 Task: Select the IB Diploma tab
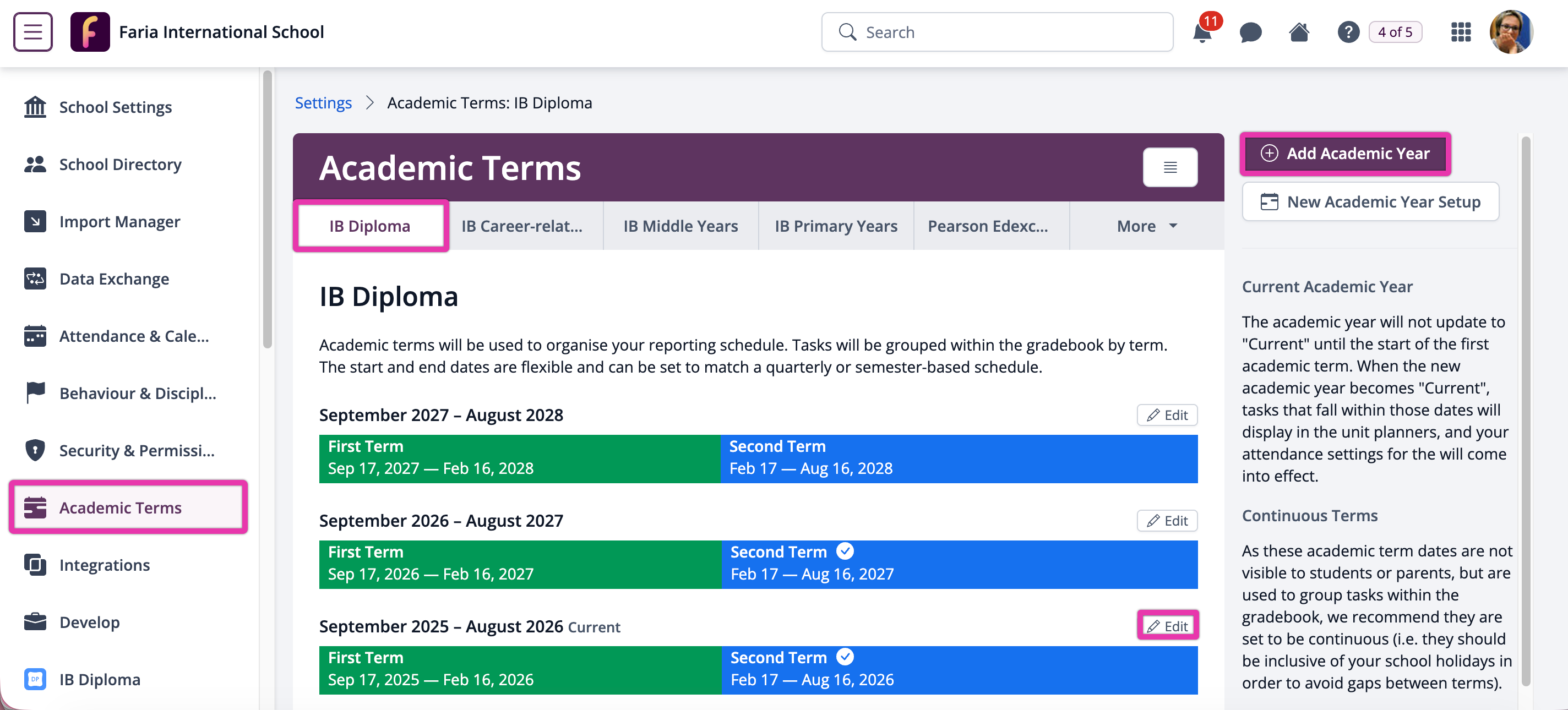click(x=370, y=226)
